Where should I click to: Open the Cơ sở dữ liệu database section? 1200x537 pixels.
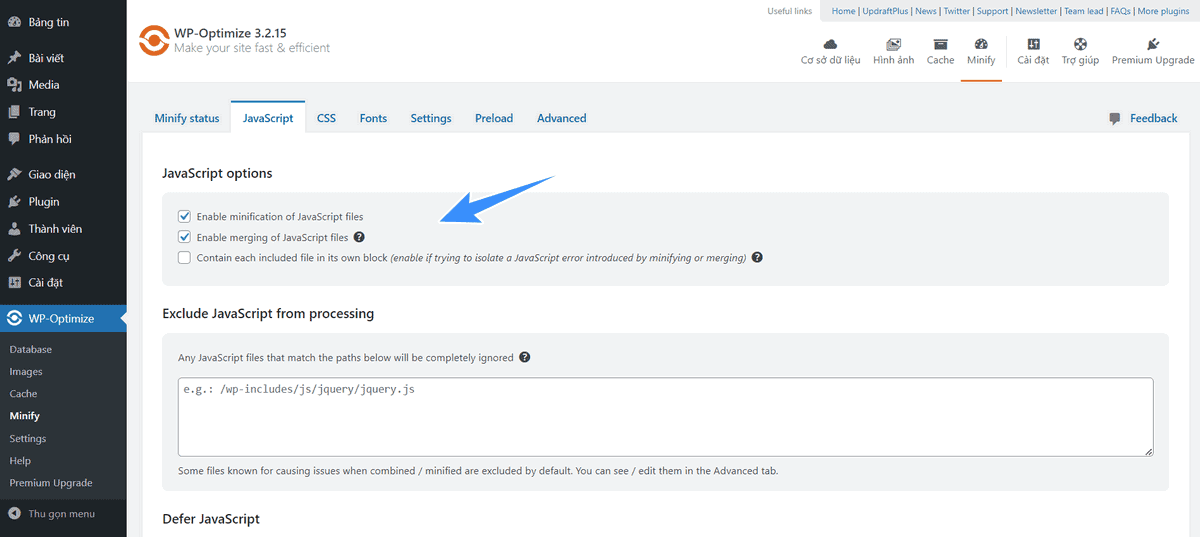coord(830,52)
